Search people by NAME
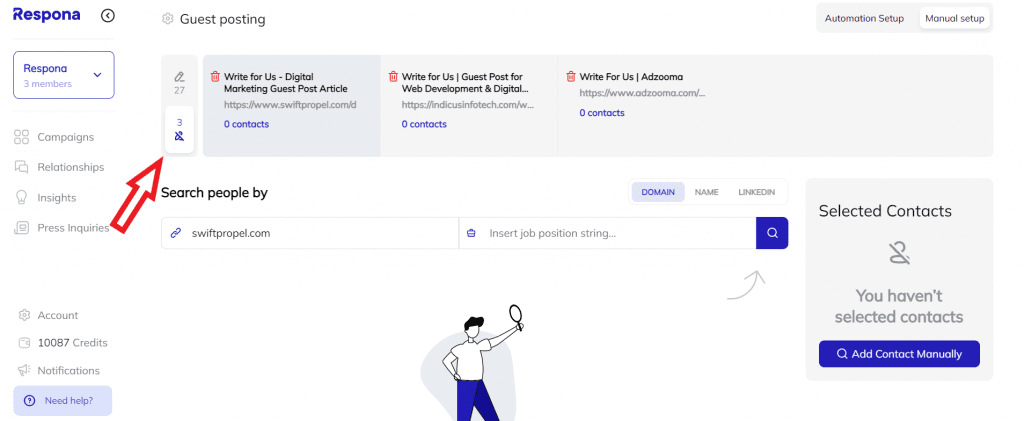This screenshot has width=1024, height=421. coord(707,193)
